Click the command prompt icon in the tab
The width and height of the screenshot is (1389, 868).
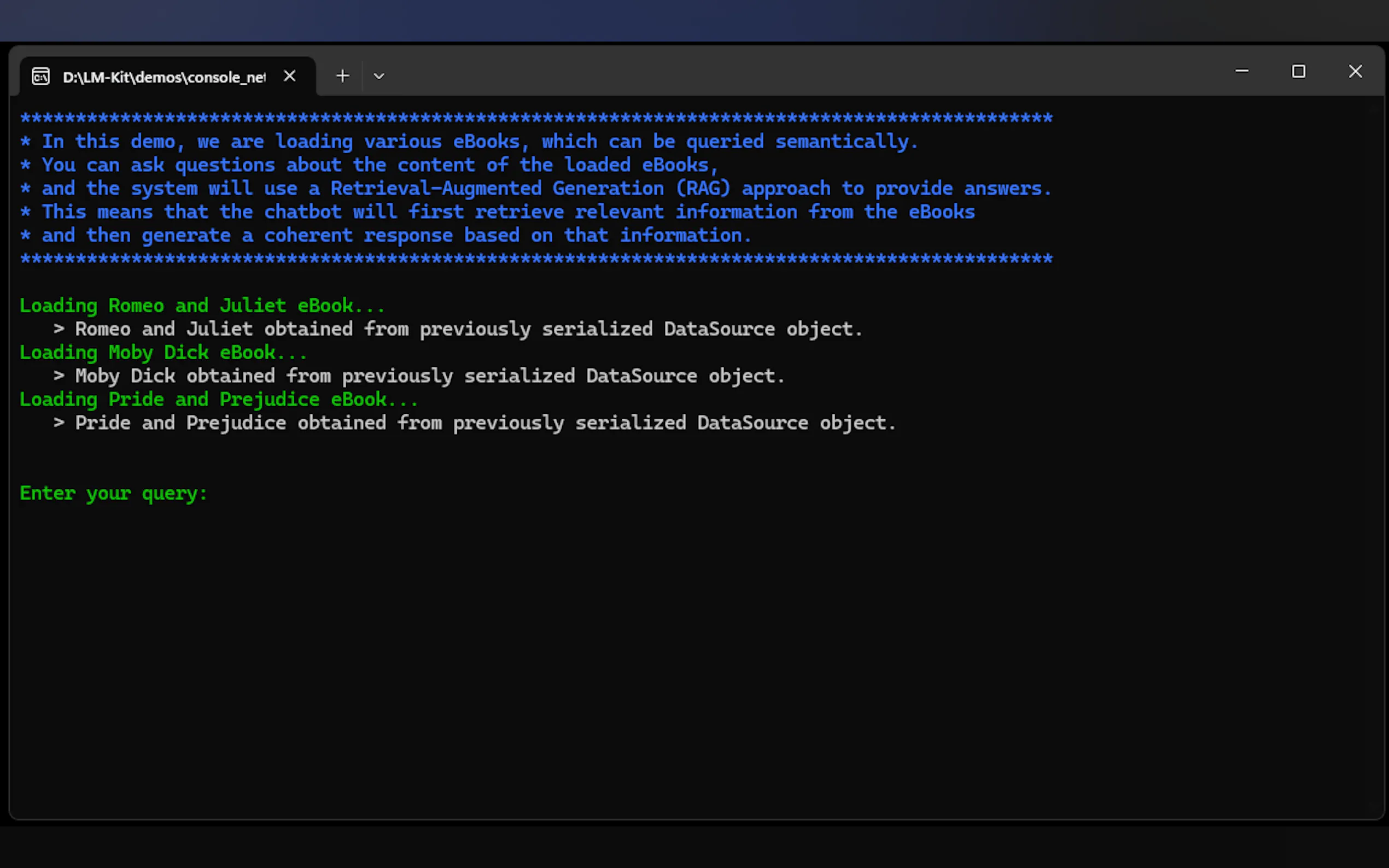(40, 77)
